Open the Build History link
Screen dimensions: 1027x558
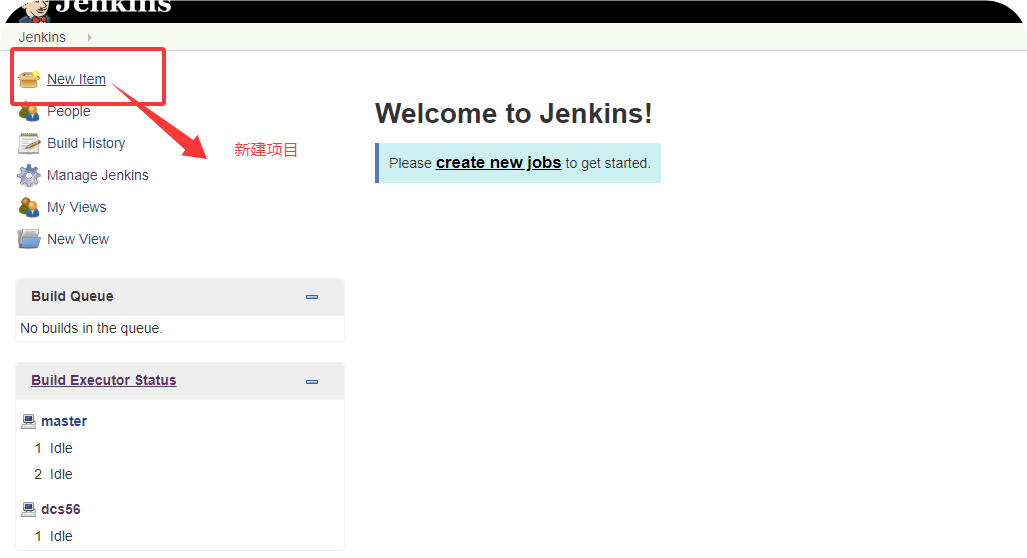click(86, 143)
